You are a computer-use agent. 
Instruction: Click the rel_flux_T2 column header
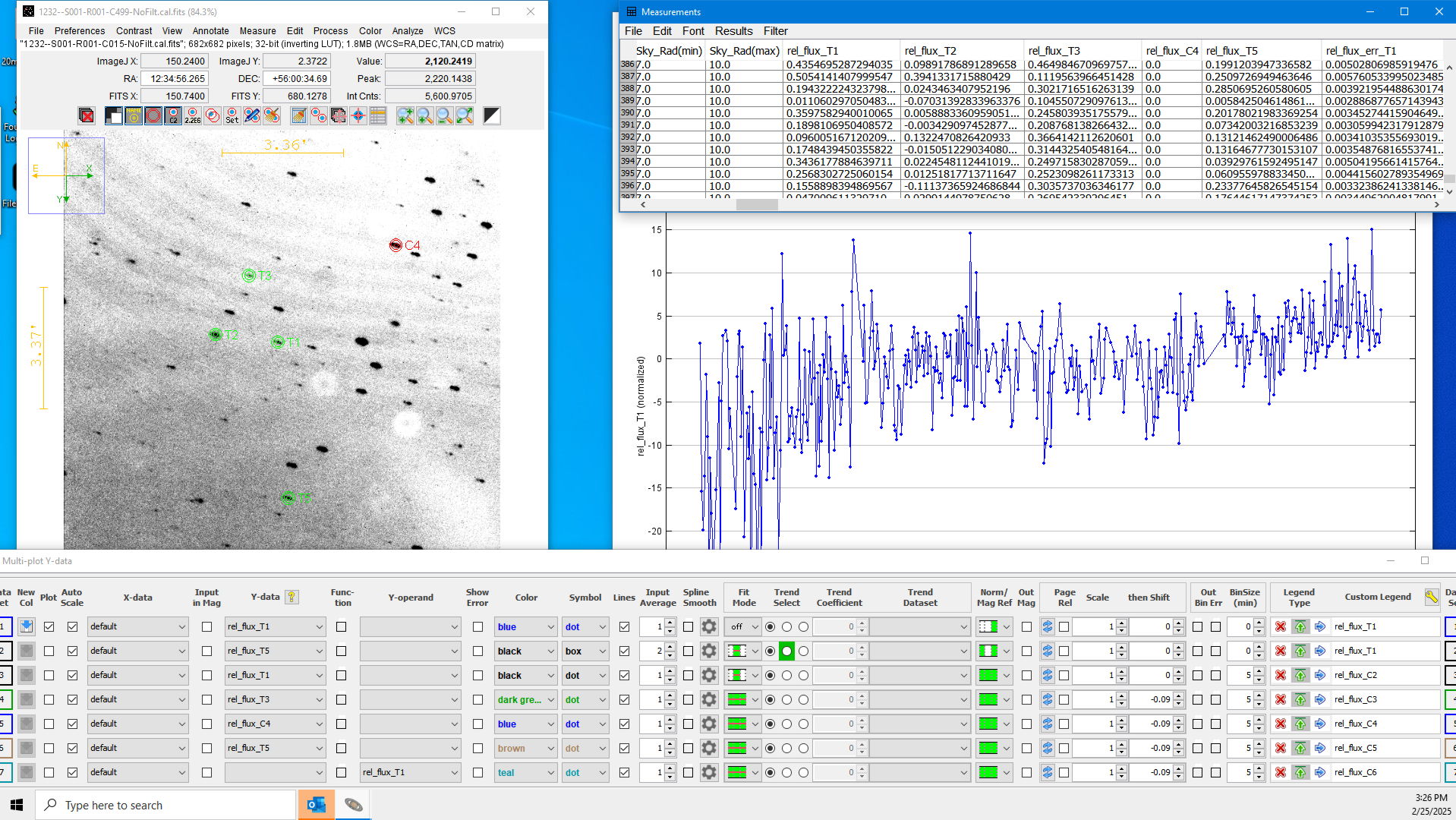(x=930, y=51)
